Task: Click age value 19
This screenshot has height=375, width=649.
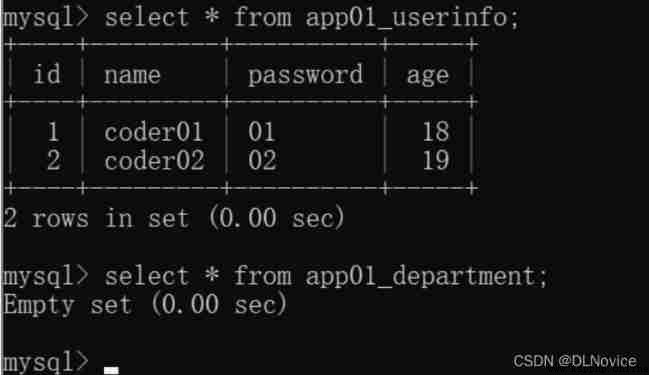Action: click(x=436, y=160)
